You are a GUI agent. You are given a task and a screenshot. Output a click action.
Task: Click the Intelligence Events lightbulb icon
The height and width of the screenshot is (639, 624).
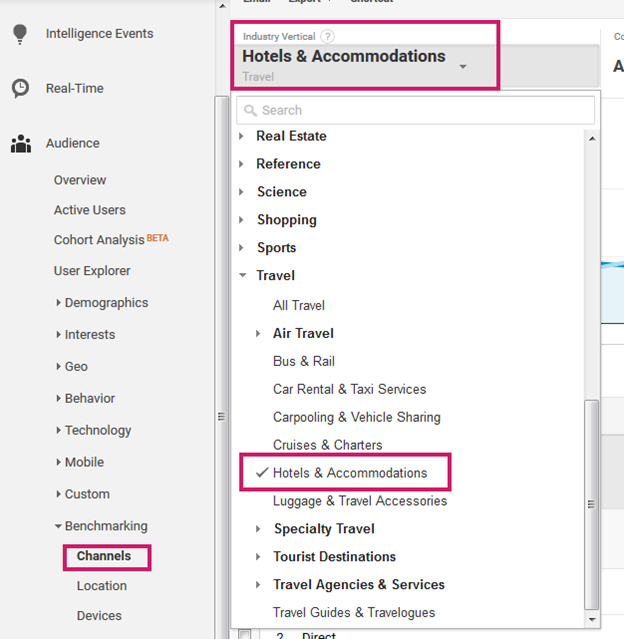pyautogui.click(x=20, y=34)
